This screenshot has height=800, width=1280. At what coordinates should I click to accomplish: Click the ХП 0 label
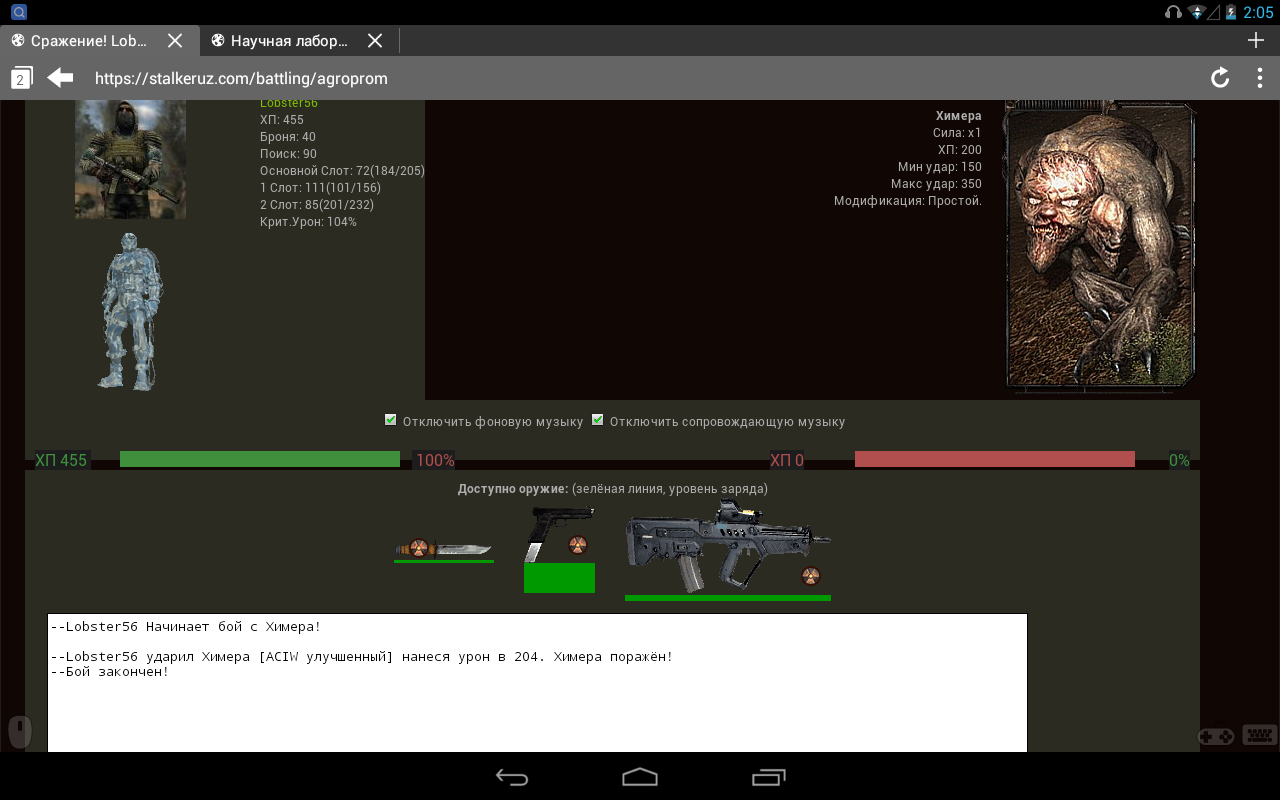[787, 460]
